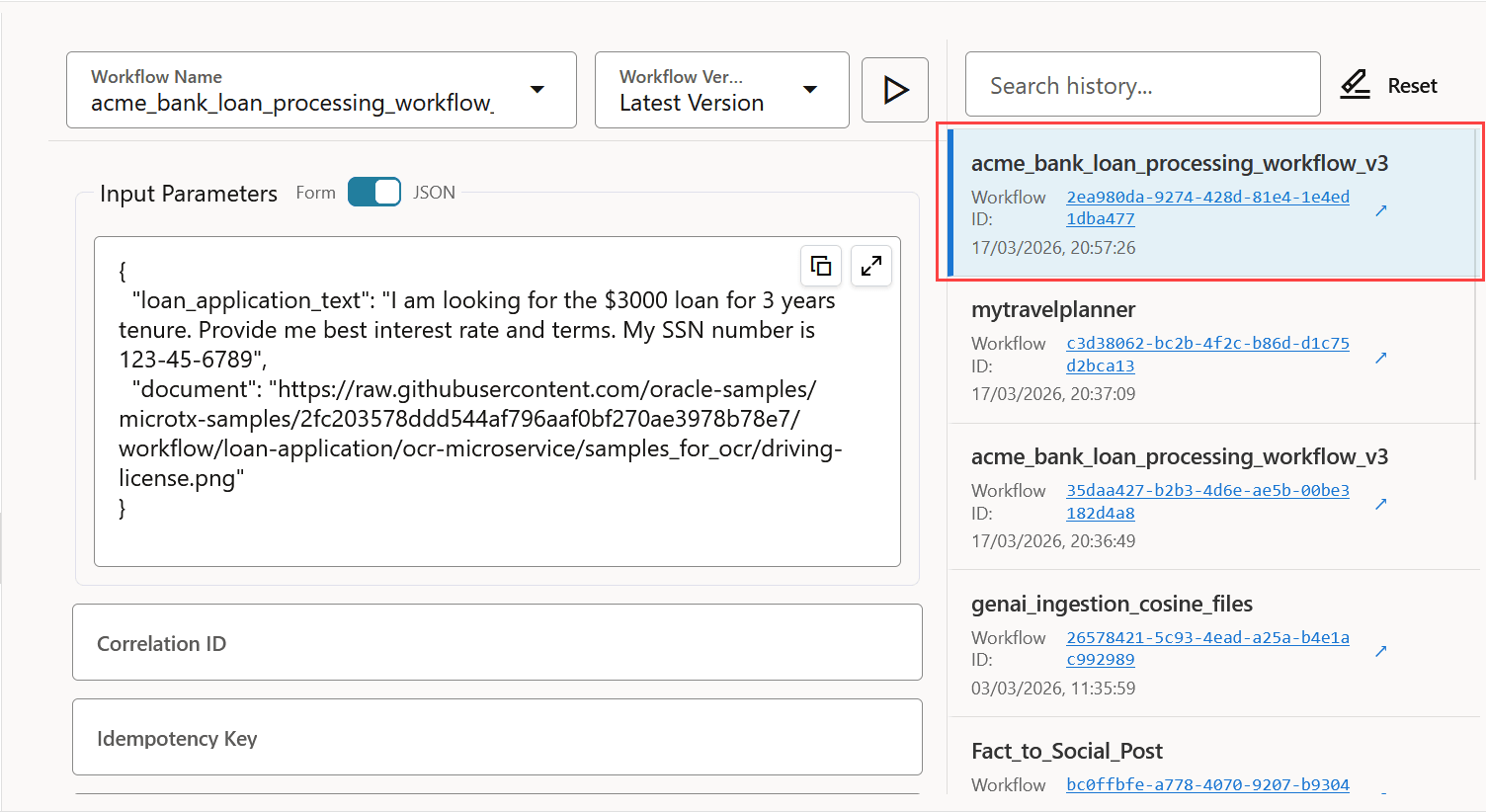Select the mytravelplanner history entry
This screenshot has width=1486, height=812.
(1213, 351)
